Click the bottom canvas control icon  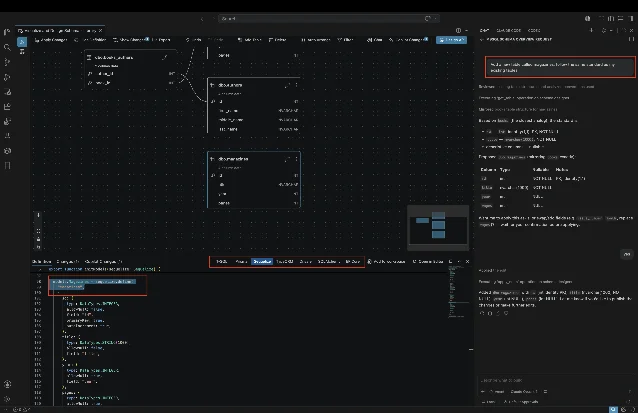point(38,247)
